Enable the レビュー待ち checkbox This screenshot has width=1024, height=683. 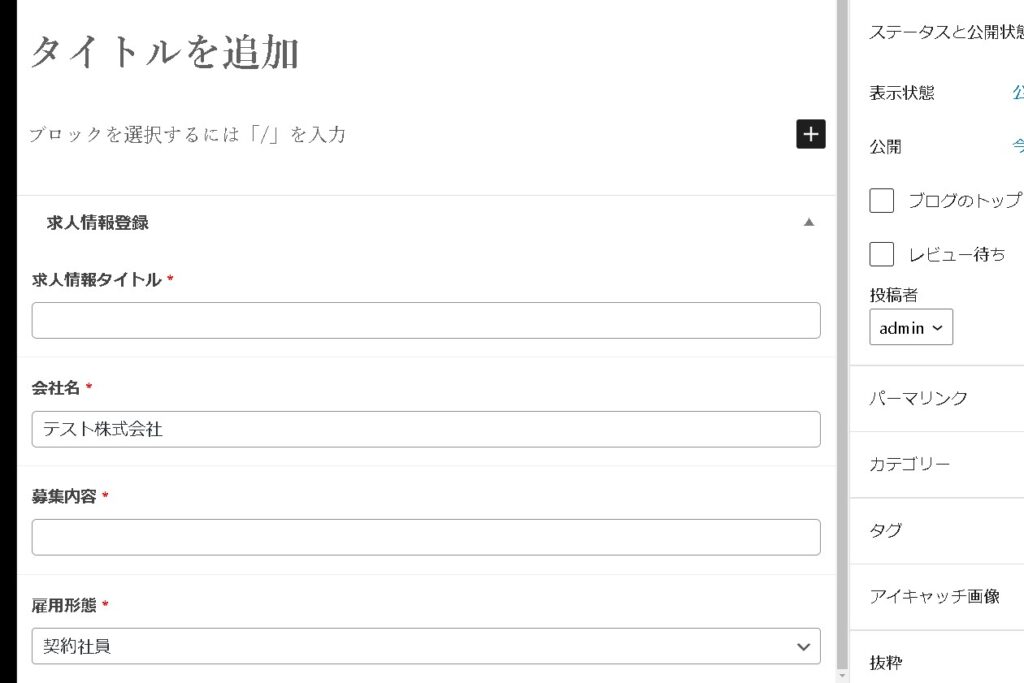coord(881,254)
